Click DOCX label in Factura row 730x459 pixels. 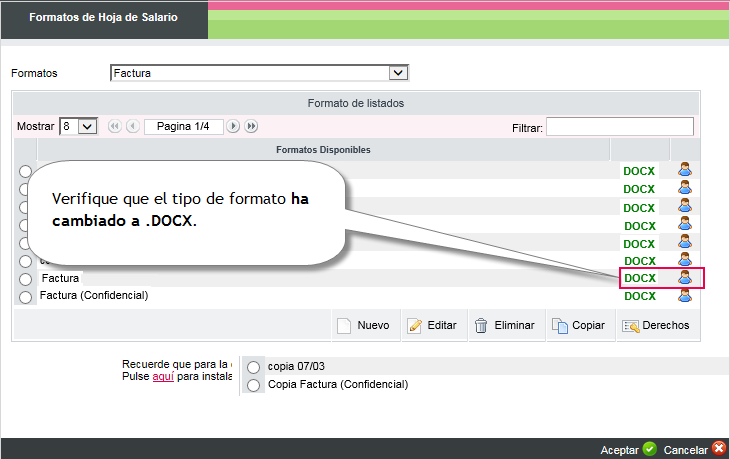(x=640, y=278)
